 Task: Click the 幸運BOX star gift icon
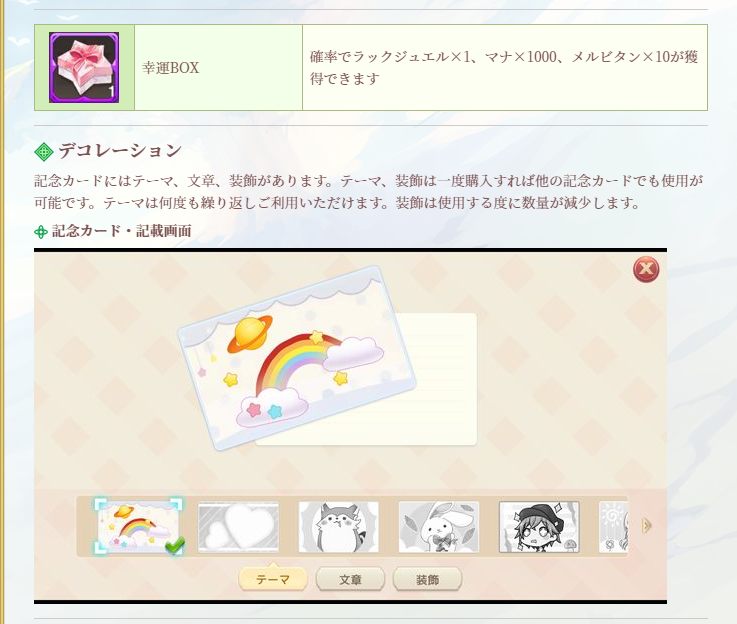tap(84, 68)
